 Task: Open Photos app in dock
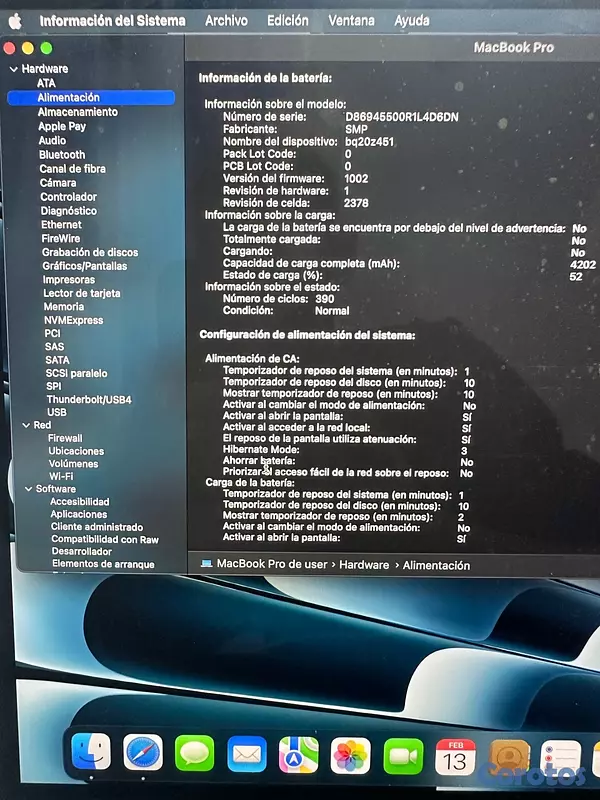click(351, 755)
